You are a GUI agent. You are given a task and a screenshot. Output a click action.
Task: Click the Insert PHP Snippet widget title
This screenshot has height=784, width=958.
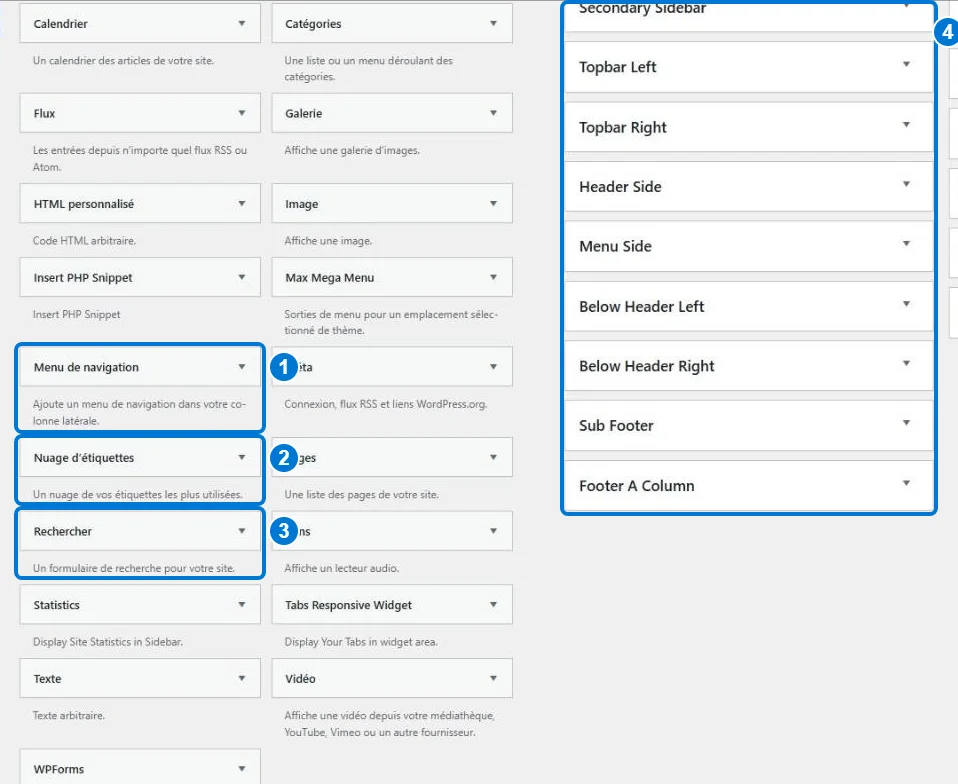[x=83, y=277]
